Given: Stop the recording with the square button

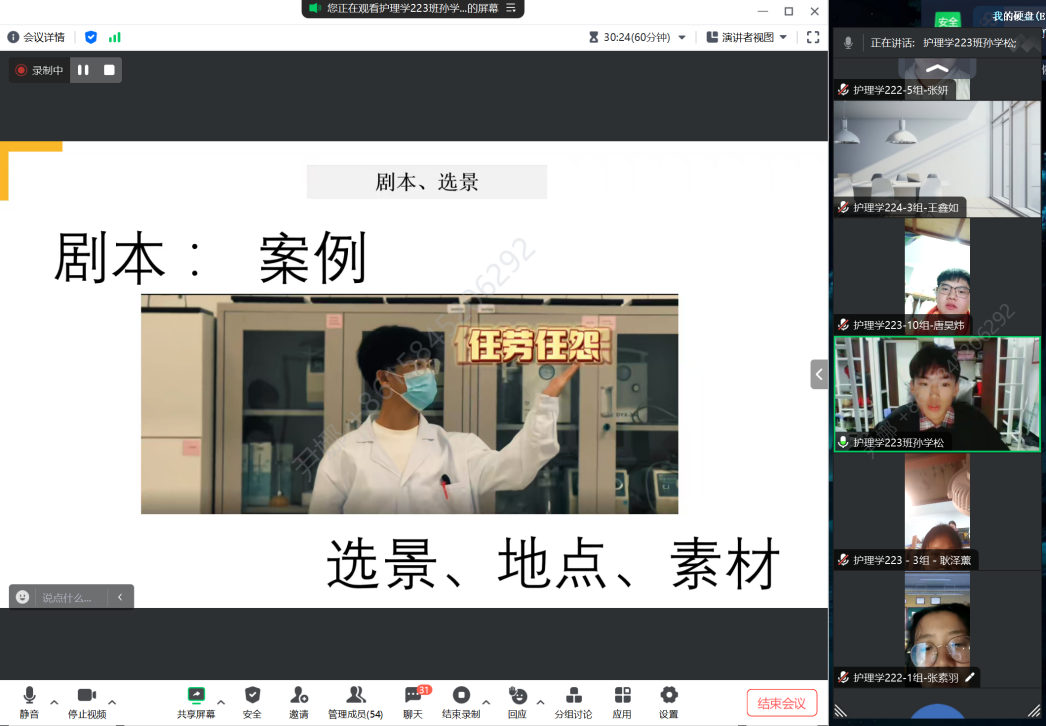Looking at the screenshot, I should (109, 70).
